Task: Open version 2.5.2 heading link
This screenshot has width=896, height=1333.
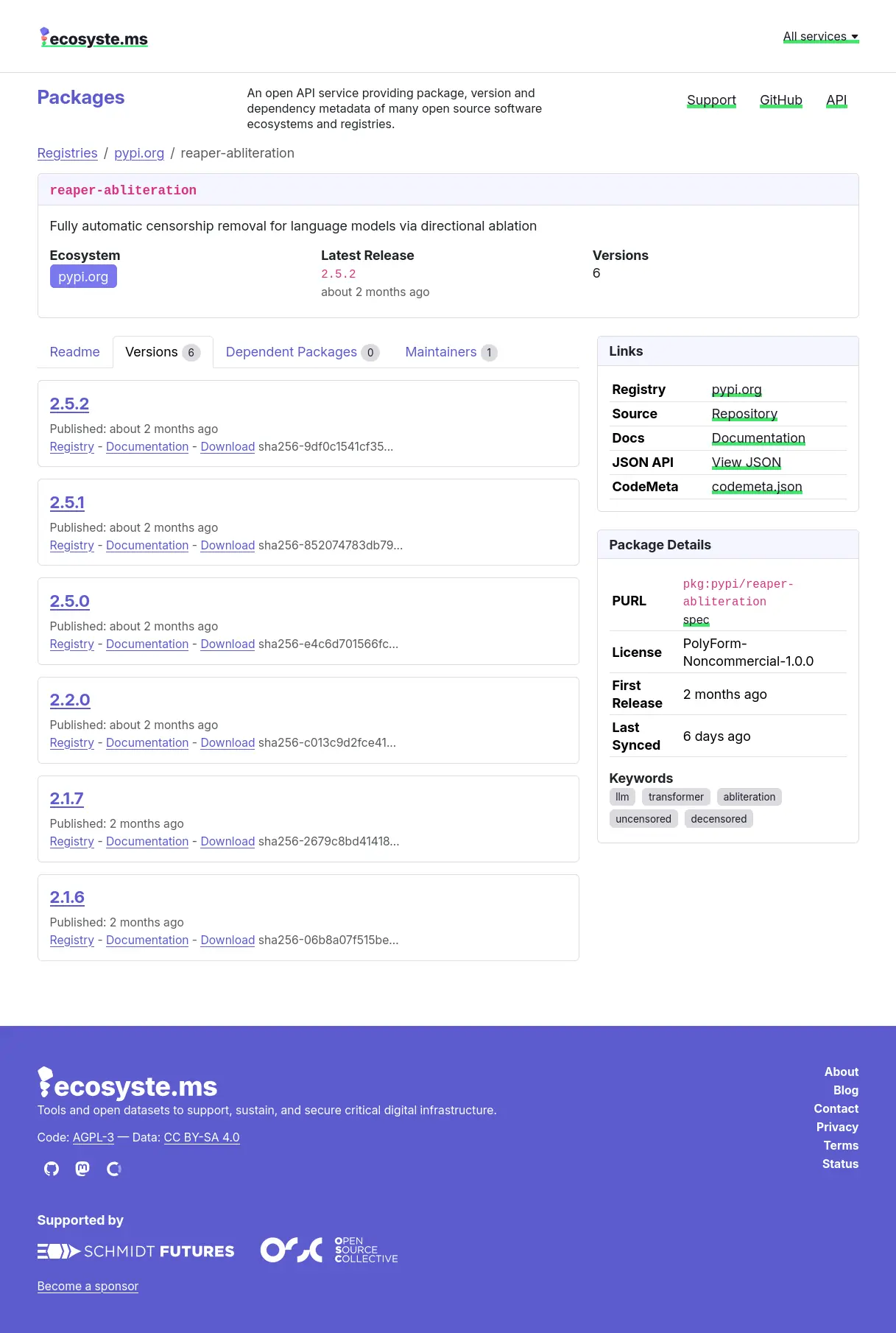Action: (69, 404)
